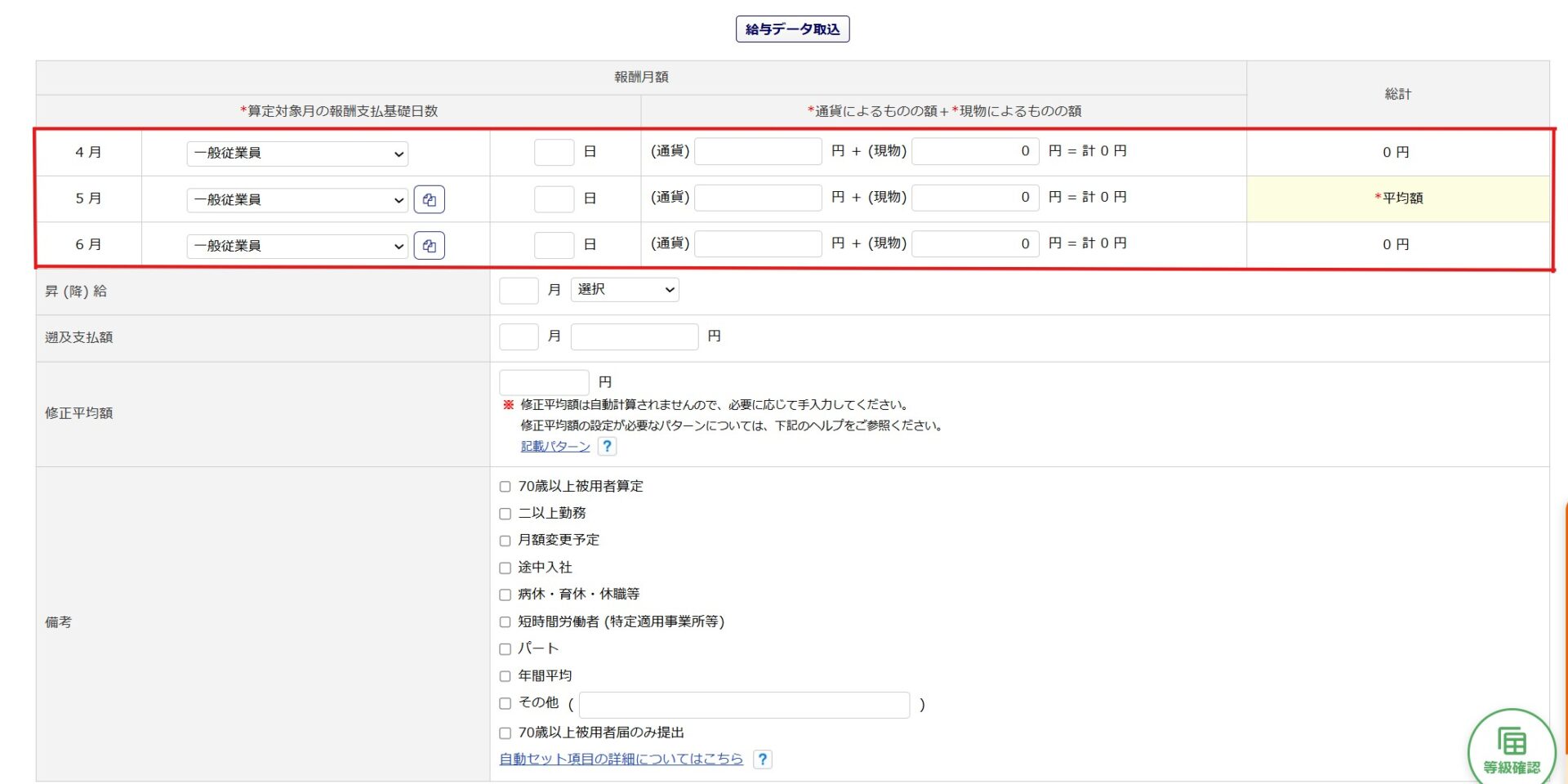This screenshot has height=784, width=1568.
Task: Click 遡及支払額 yen amount field
Action: (x=635, y=336)
